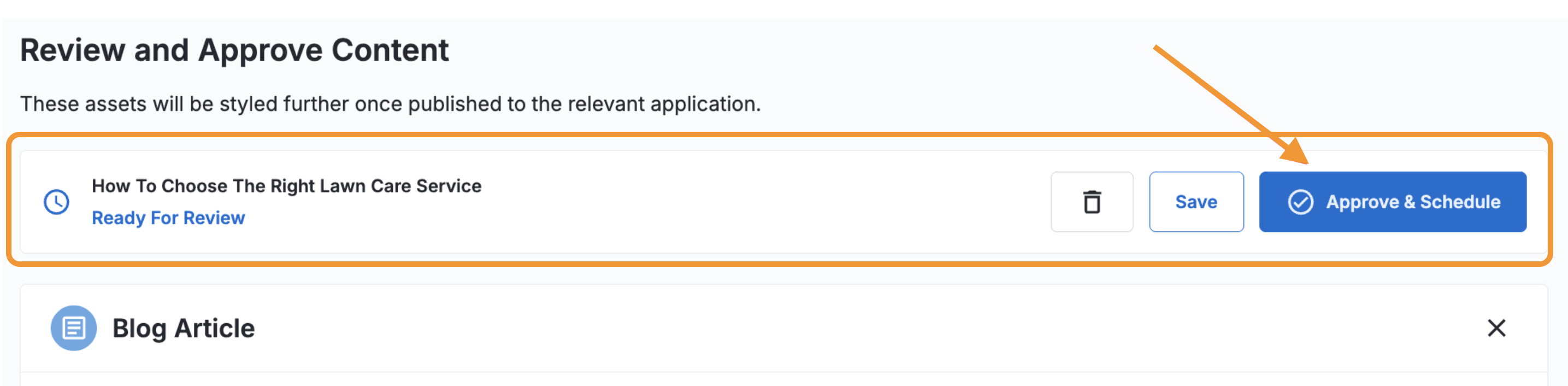1568x386 pixels.
Task: Click the clock status icon
Action: click(57, 202)
